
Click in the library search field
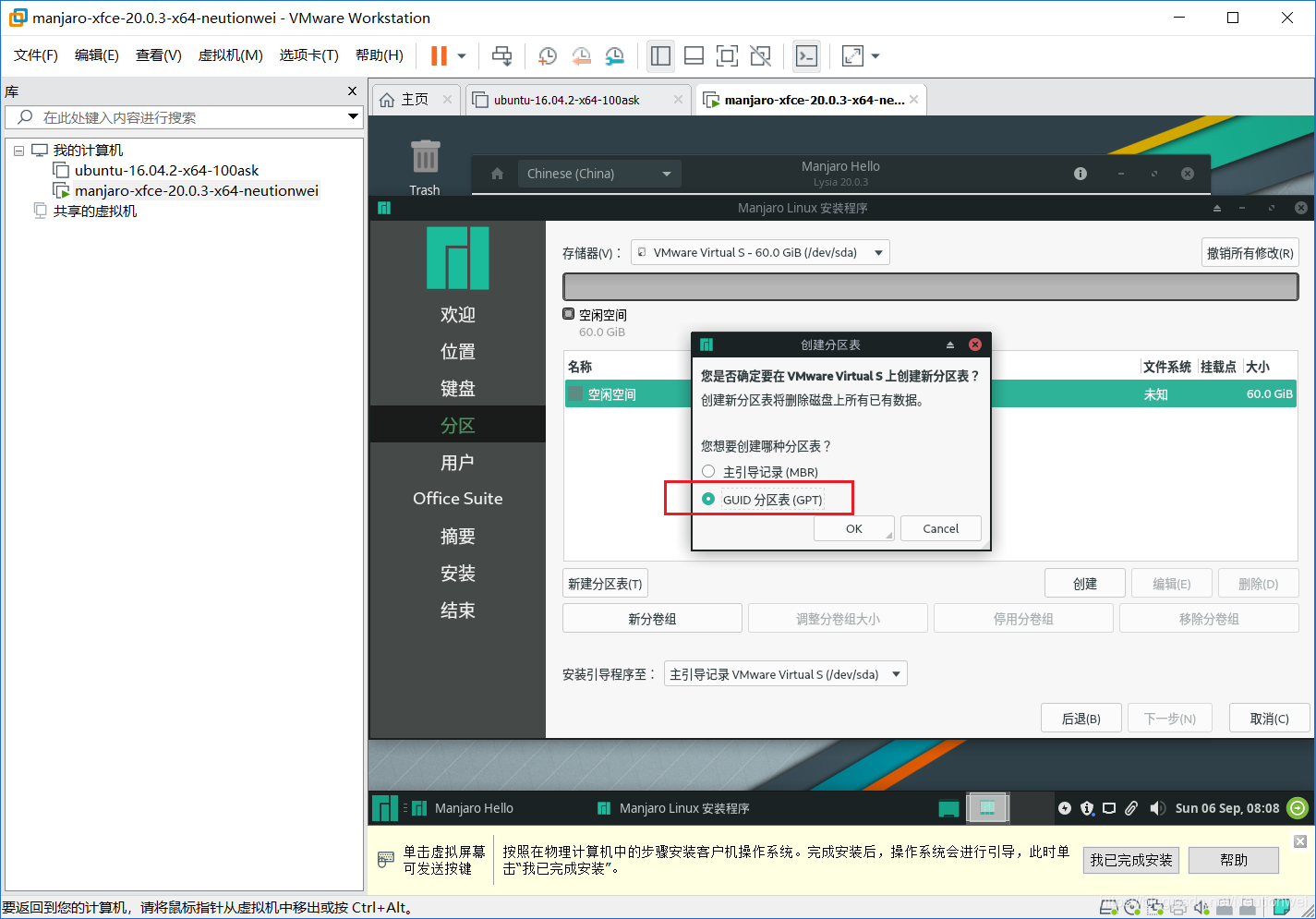click(185, 117)
